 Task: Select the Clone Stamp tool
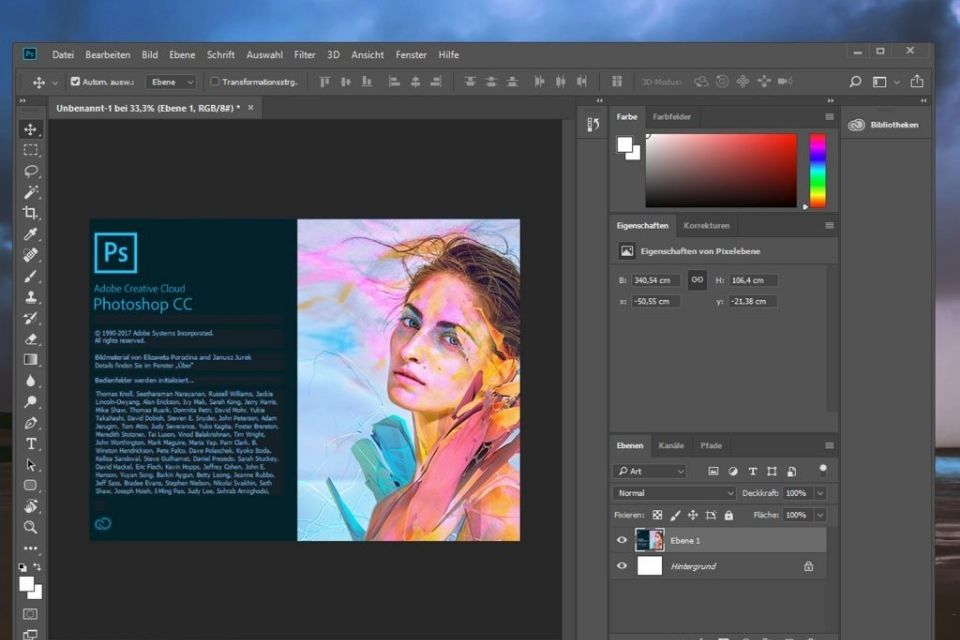coord(30,296)
